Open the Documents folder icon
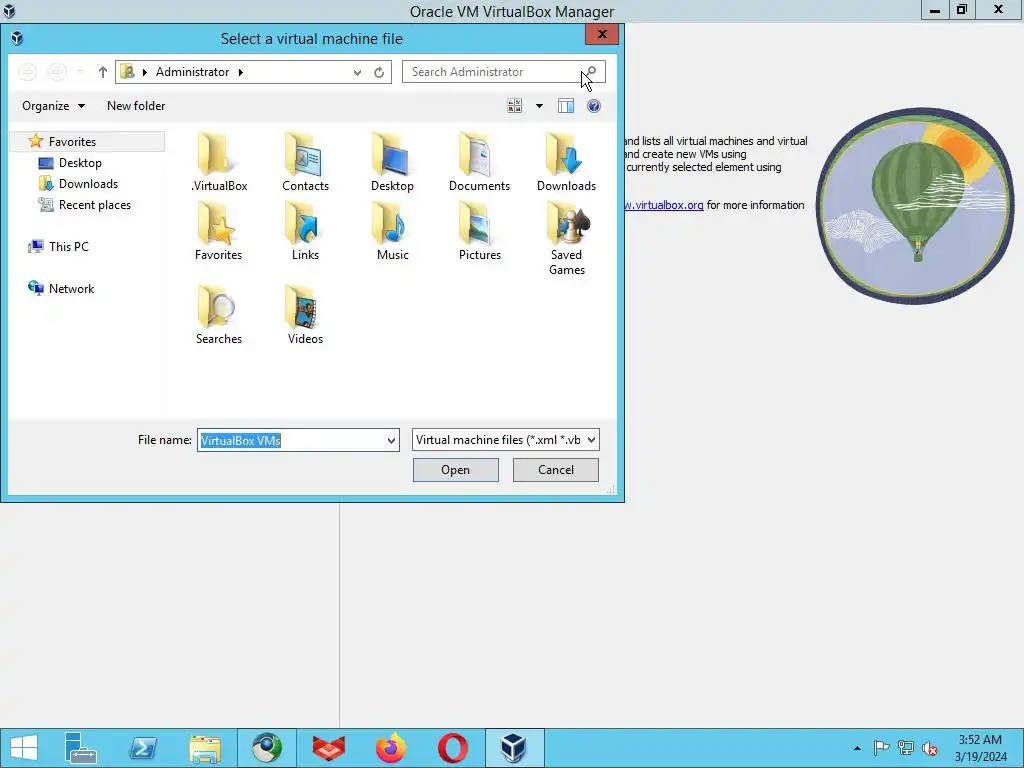This screenshot has width=1024, height=768. point(479,162)
